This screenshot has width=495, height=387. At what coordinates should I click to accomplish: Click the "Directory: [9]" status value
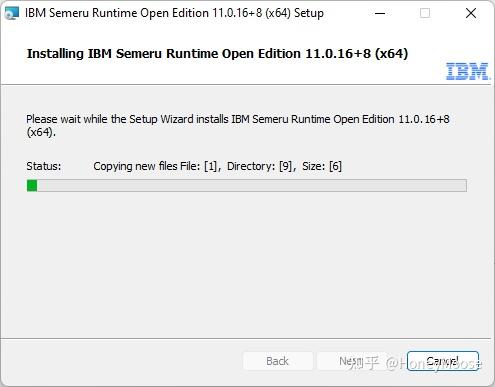coord(260,166)
